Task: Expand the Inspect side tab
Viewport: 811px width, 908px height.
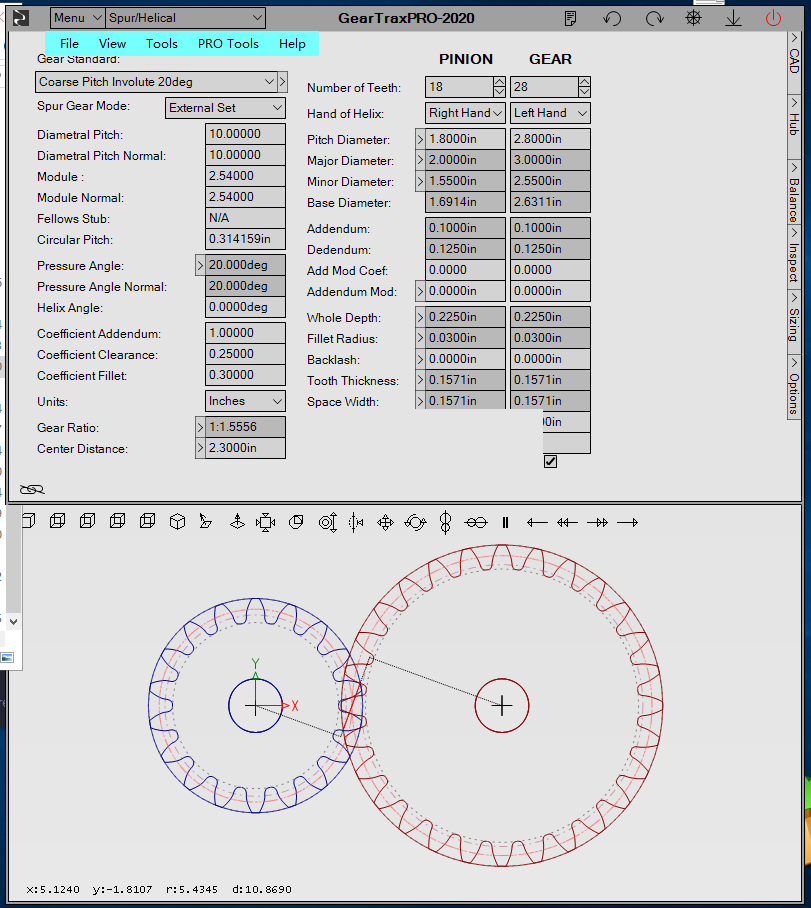Action: (x=794, y=255)
